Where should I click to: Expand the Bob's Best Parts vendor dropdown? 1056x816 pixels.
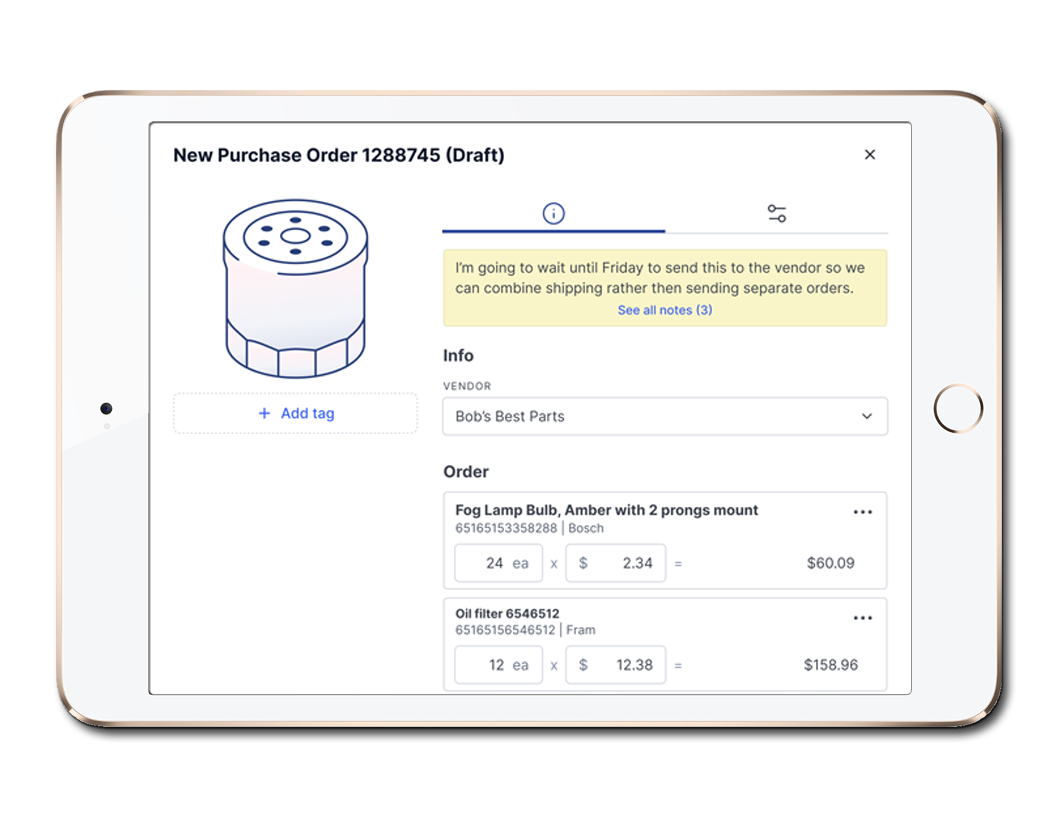[x=665, y=416]
